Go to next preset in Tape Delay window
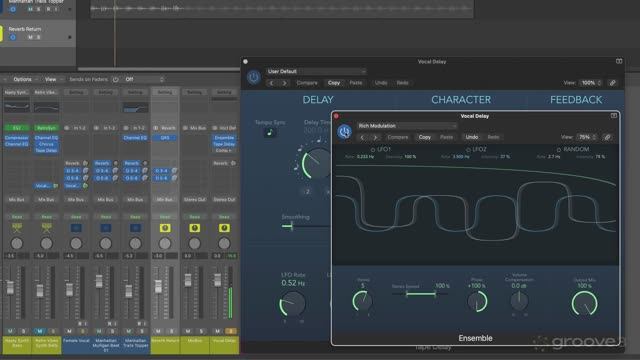 coord(284,83)
